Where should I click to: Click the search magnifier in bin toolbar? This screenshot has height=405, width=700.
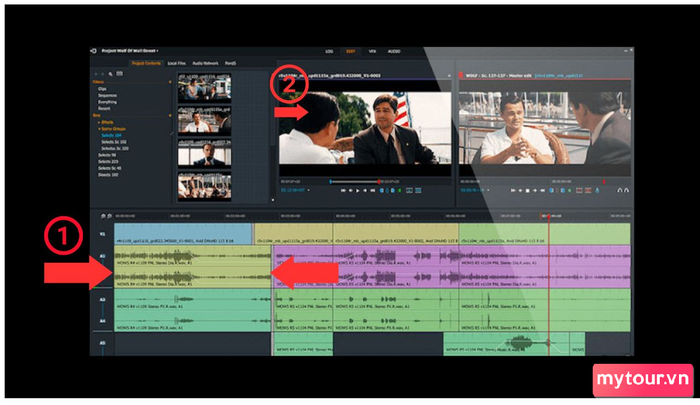click(111, 74)
